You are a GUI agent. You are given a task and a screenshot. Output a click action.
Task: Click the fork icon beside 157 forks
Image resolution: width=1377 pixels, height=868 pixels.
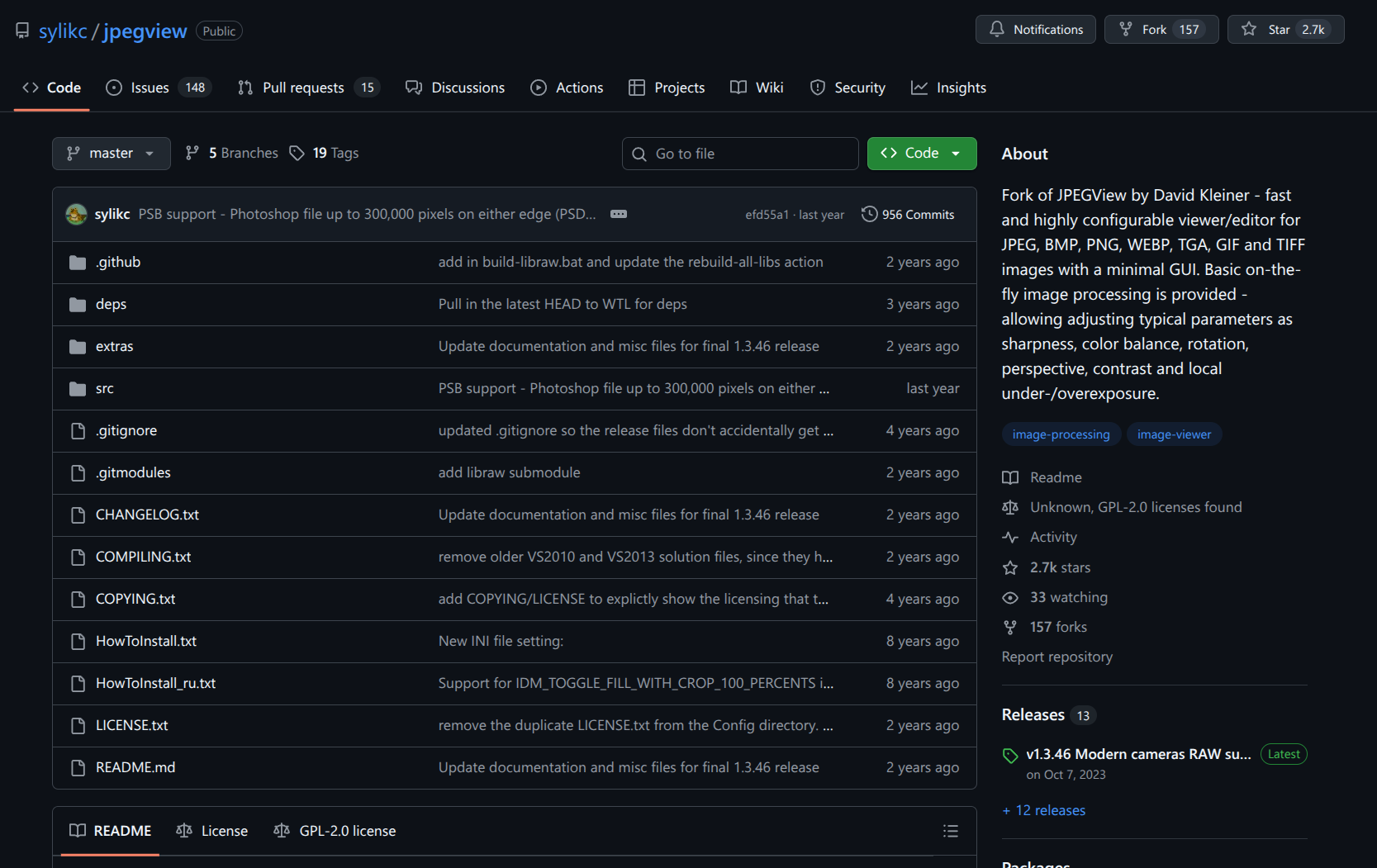click(x=1010, y=627)
